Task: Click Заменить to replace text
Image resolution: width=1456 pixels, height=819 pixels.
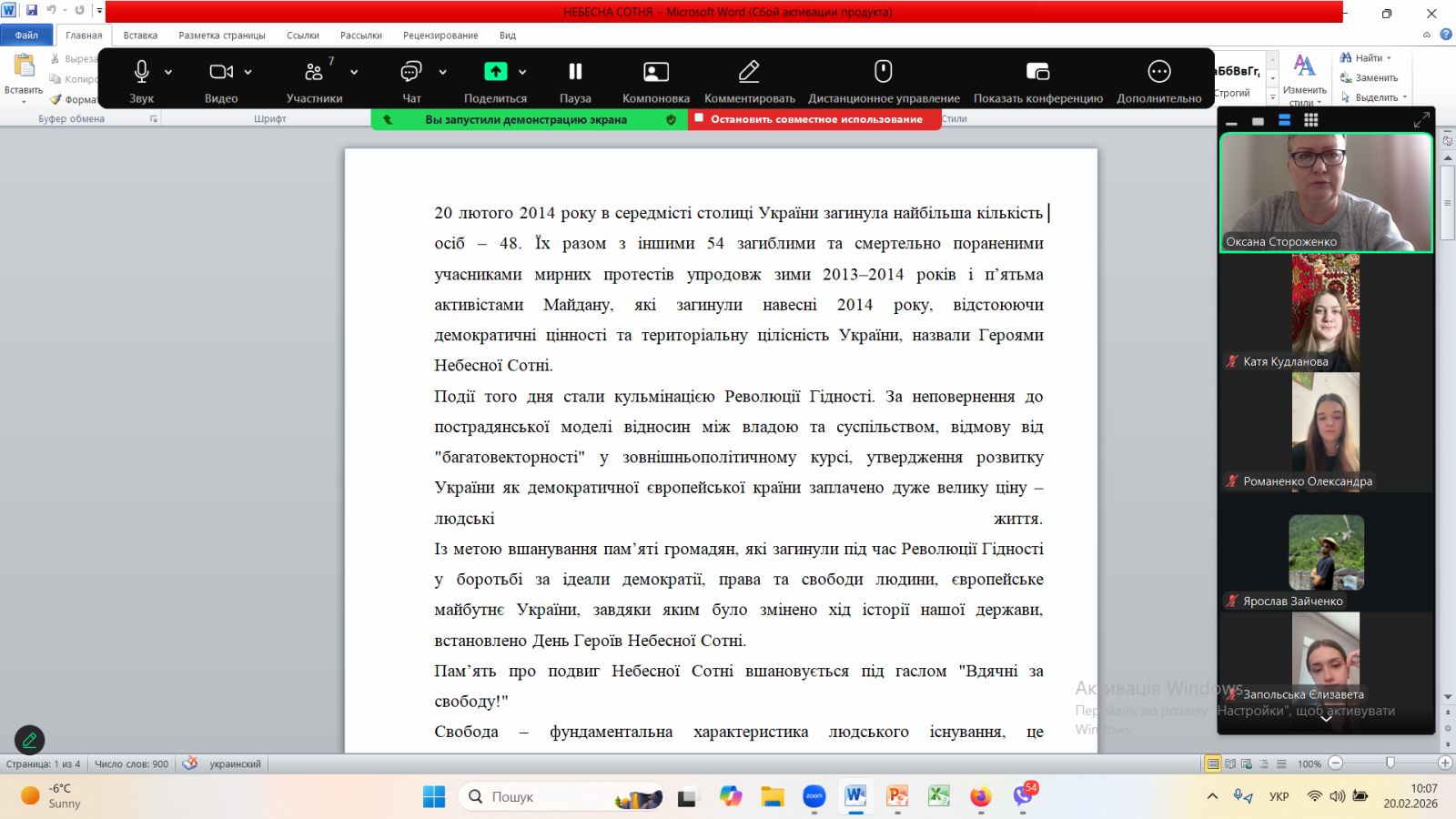Action: coord(1370,78)
